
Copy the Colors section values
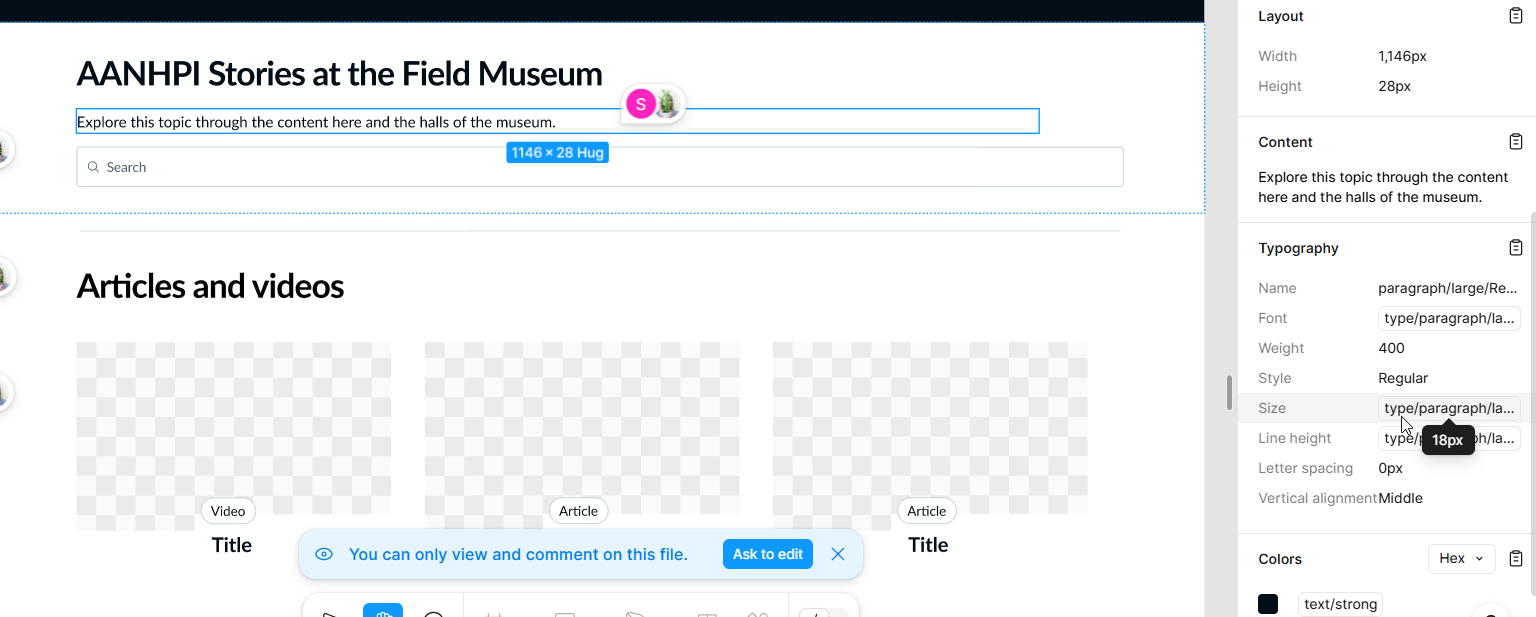pos(1516,559)
